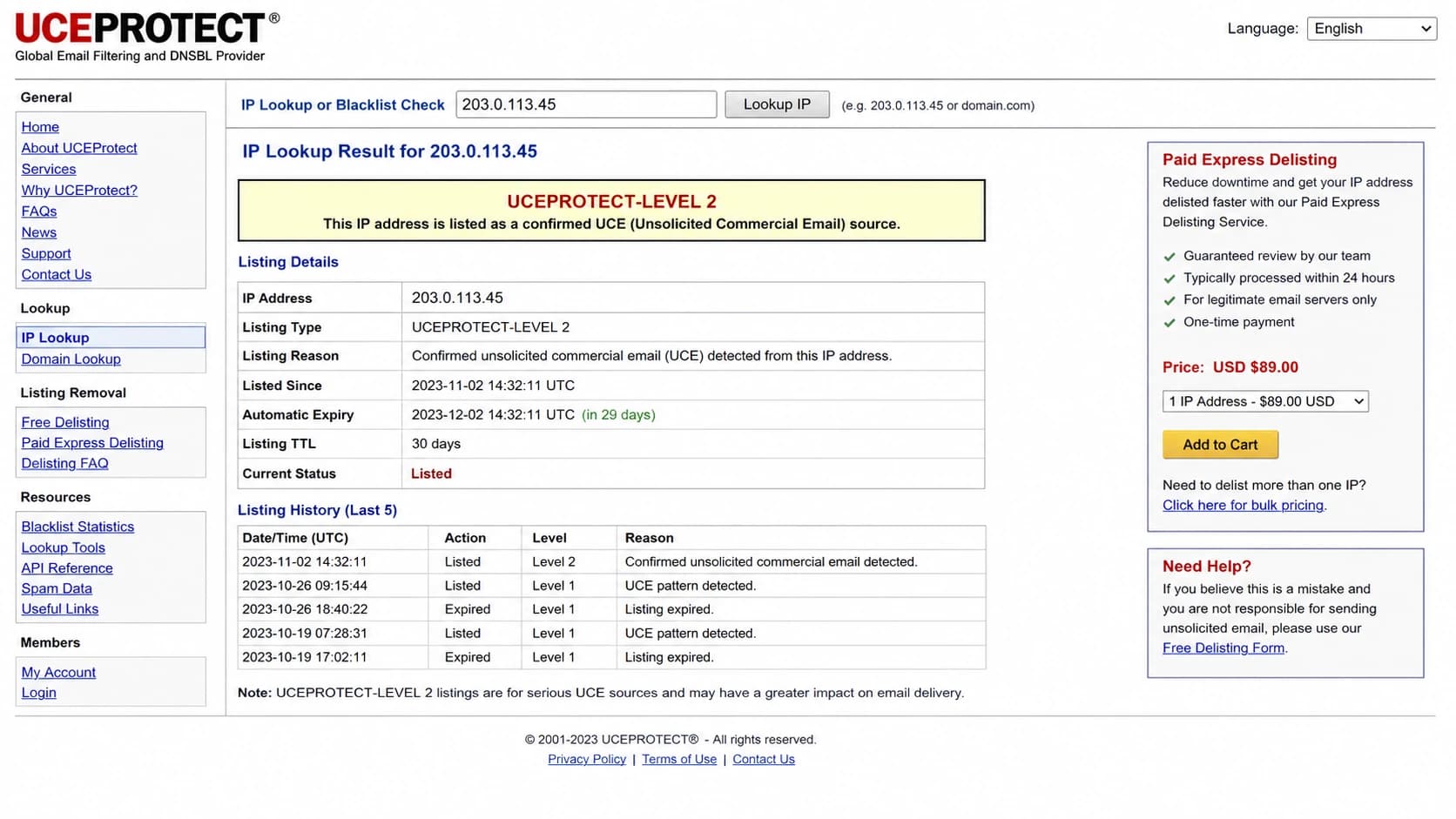Open the Home link
Viewport: 1456px width, 819px height.
pos(40,127)
